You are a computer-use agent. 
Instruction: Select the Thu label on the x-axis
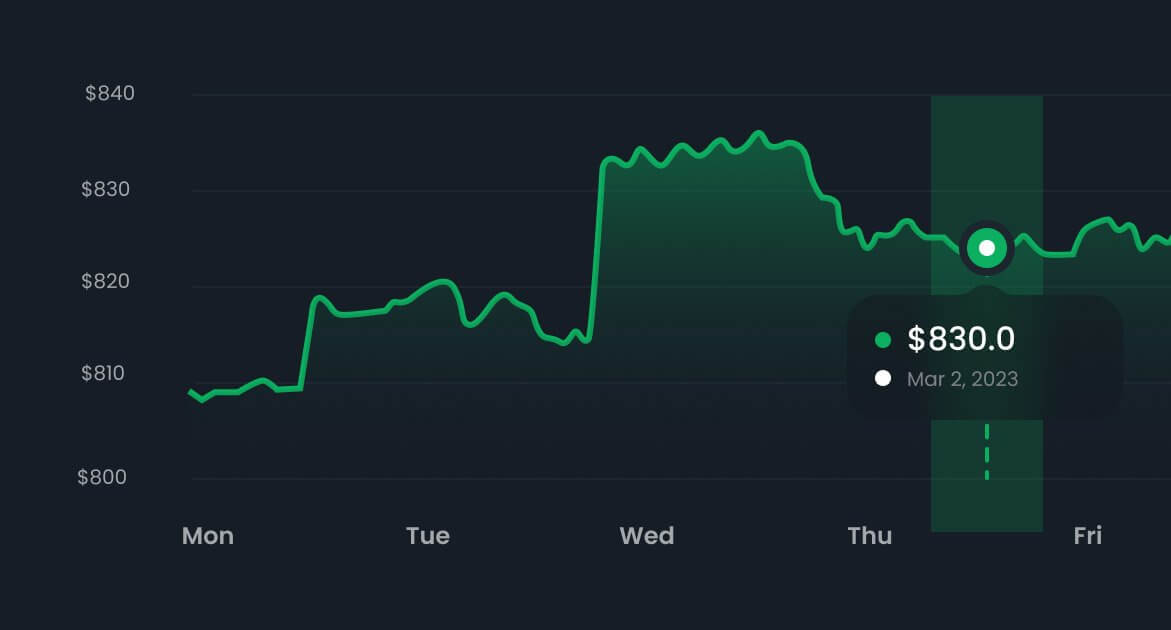tap(870, 536)
